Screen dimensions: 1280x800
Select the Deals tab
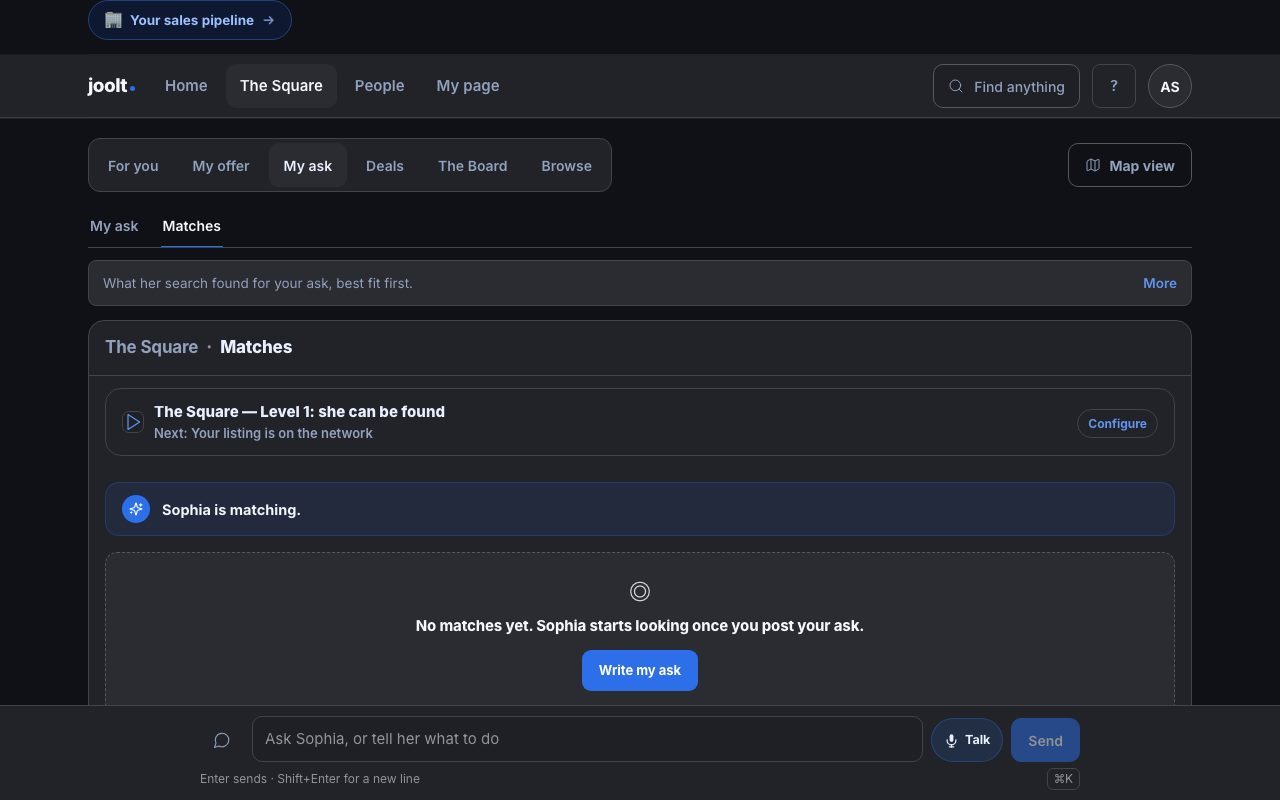point(385,166)
